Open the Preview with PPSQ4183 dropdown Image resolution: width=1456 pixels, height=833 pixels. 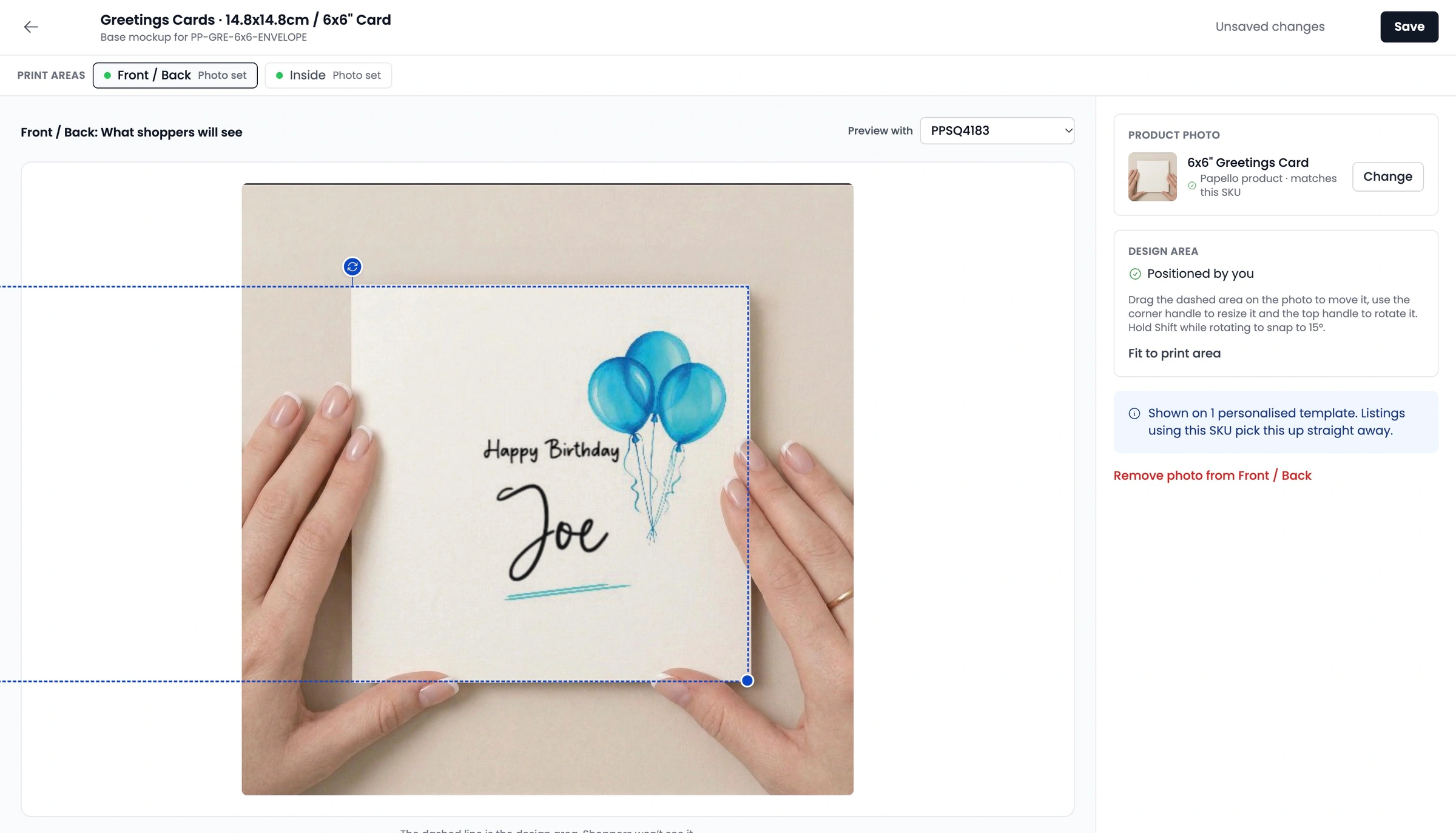[x=997, y=130]
